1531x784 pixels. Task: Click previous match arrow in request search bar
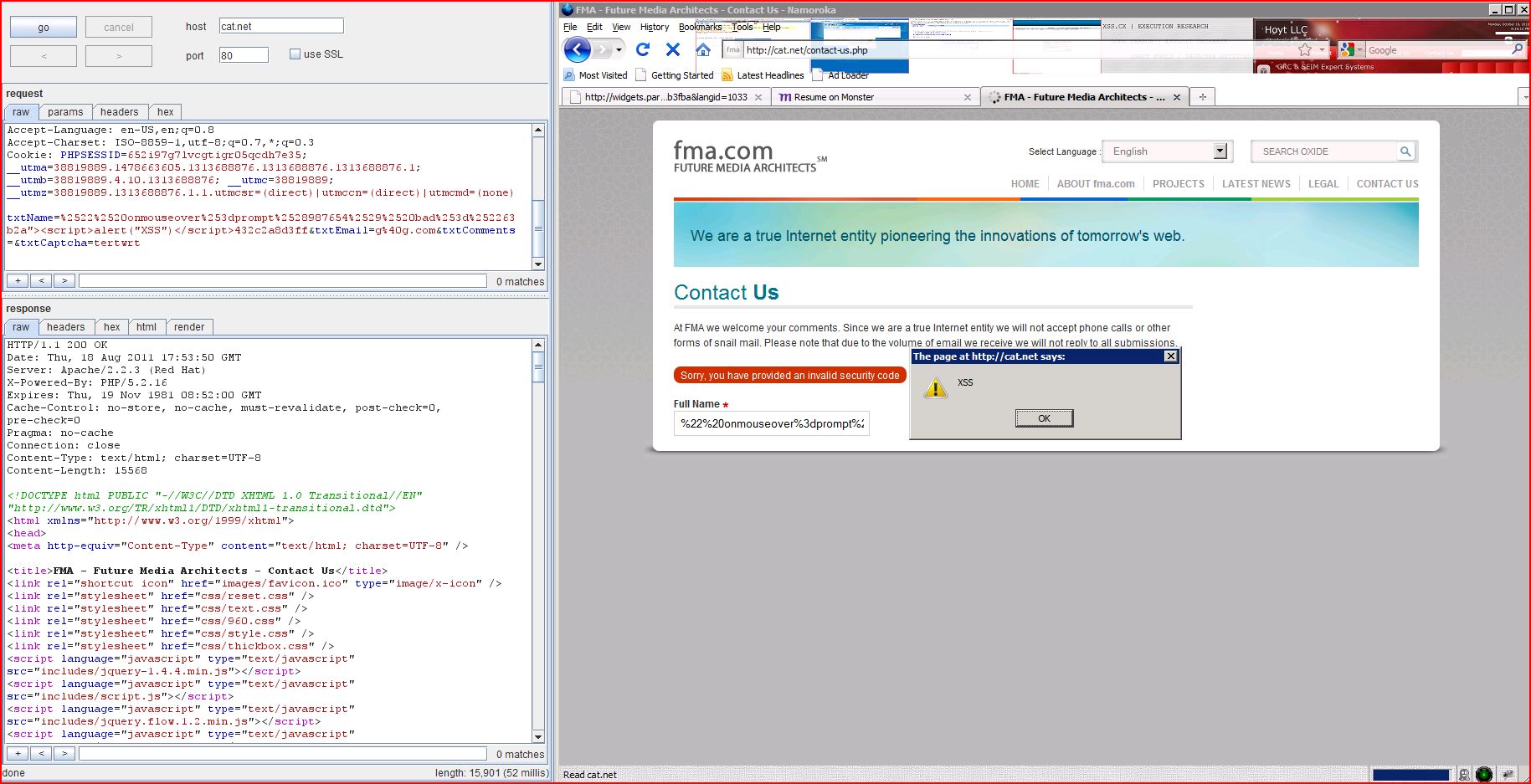pos(41,281)
